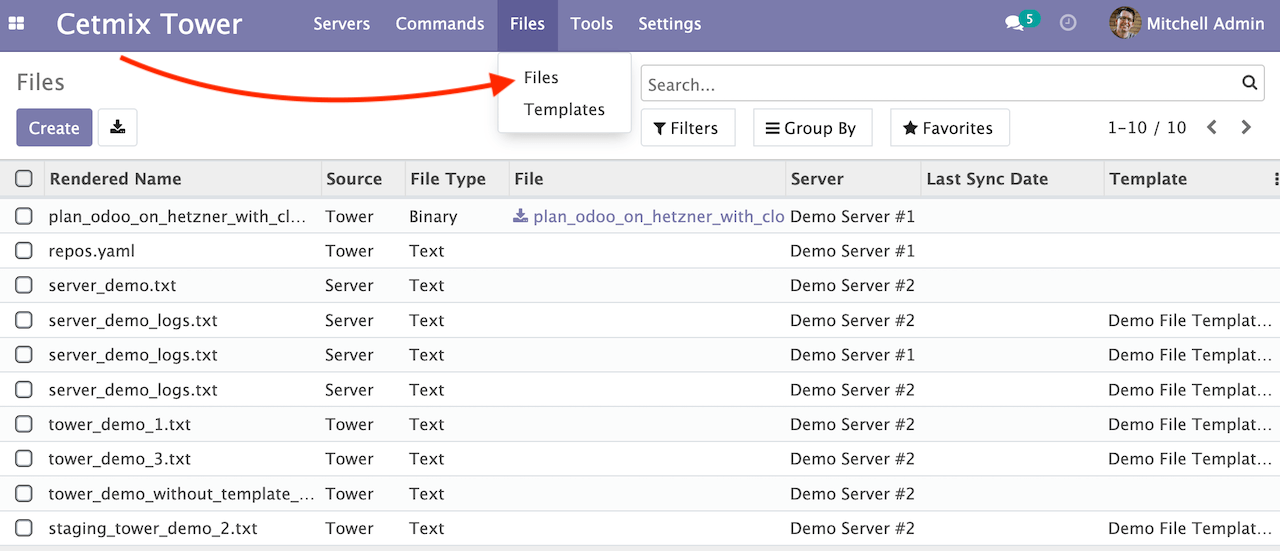Viewport: 1280px width, 551px height.
Task: Sort by Template column header
Action: click(1147, 179)
